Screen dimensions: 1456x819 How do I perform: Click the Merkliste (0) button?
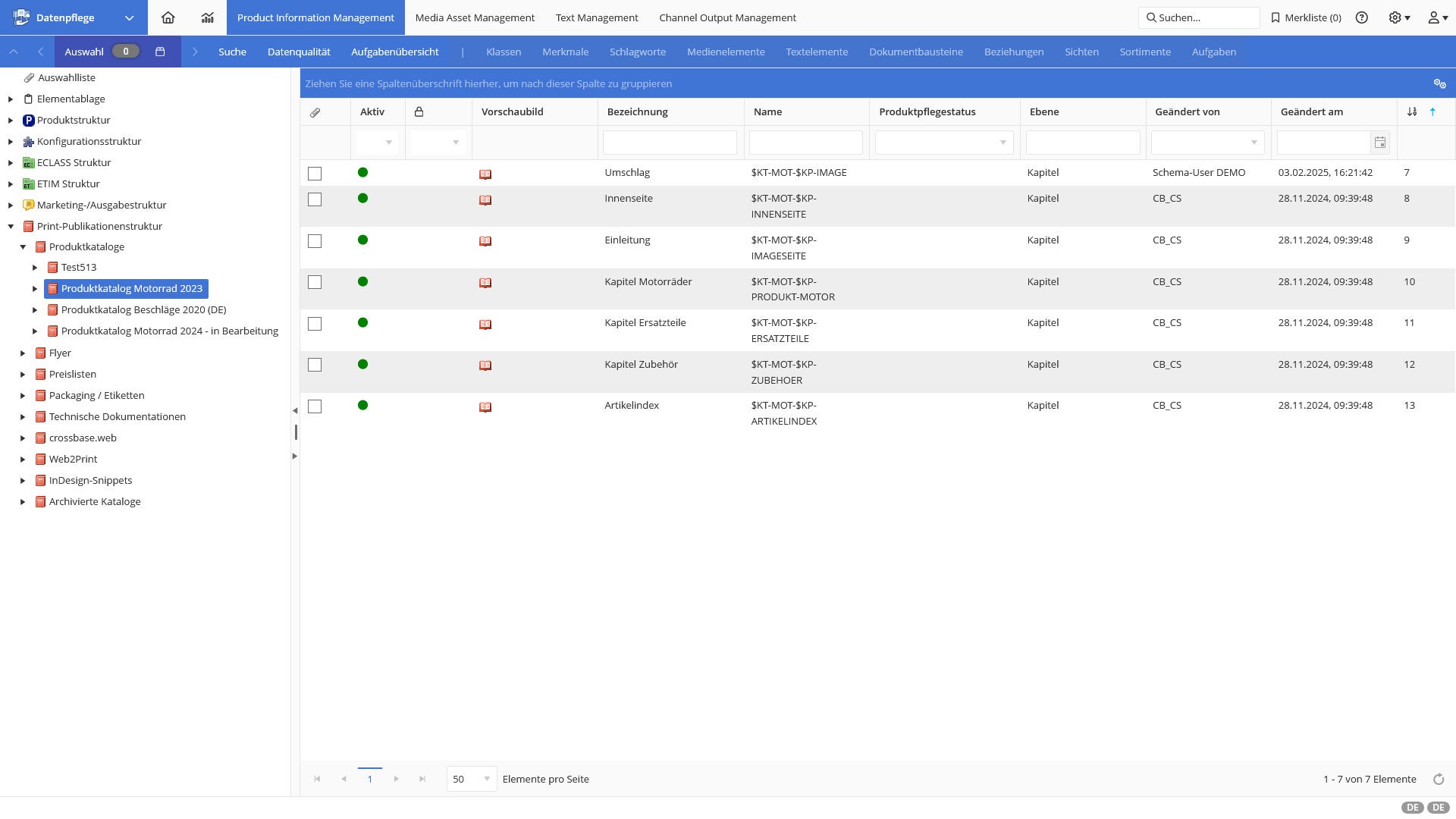pos(1306,17)
